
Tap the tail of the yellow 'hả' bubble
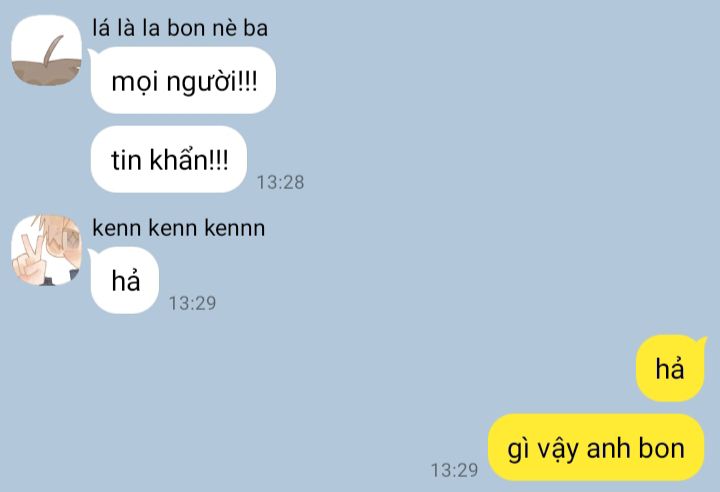[x=702, y=342]
